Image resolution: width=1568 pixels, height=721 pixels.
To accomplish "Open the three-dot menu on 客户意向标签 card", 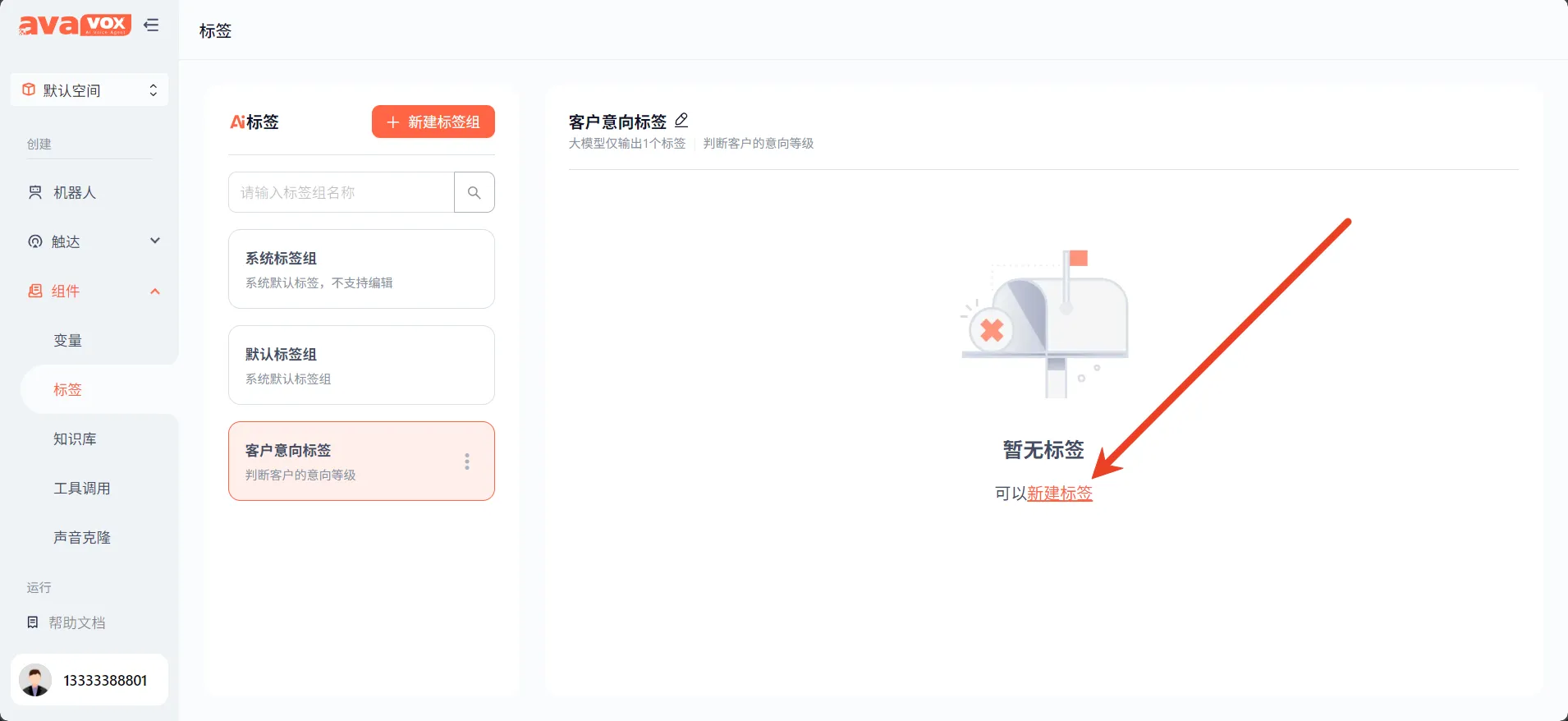I will (466, 462).
